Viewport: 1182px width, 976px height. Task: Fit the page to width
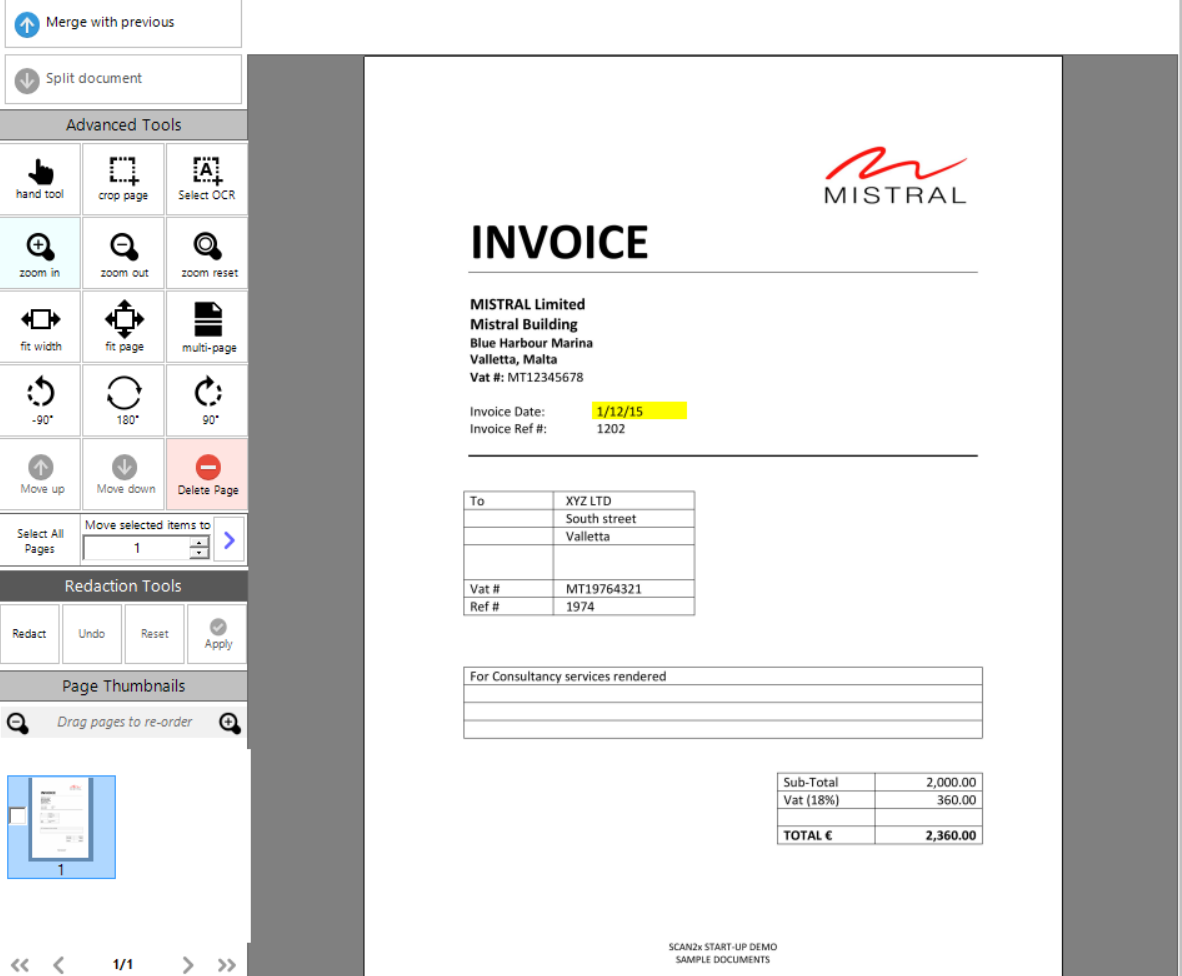point(40,327)
